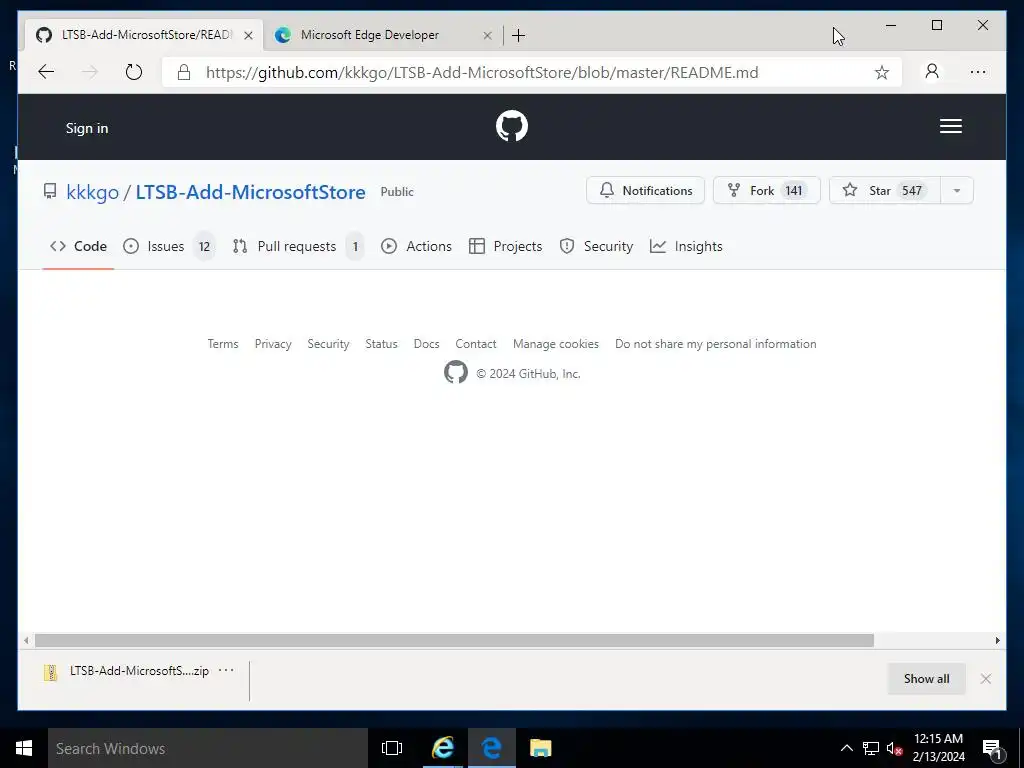The width and height of the screenshot is (1024, 768).
Task: Click the Contact footer link
Action: coord(475,344)
